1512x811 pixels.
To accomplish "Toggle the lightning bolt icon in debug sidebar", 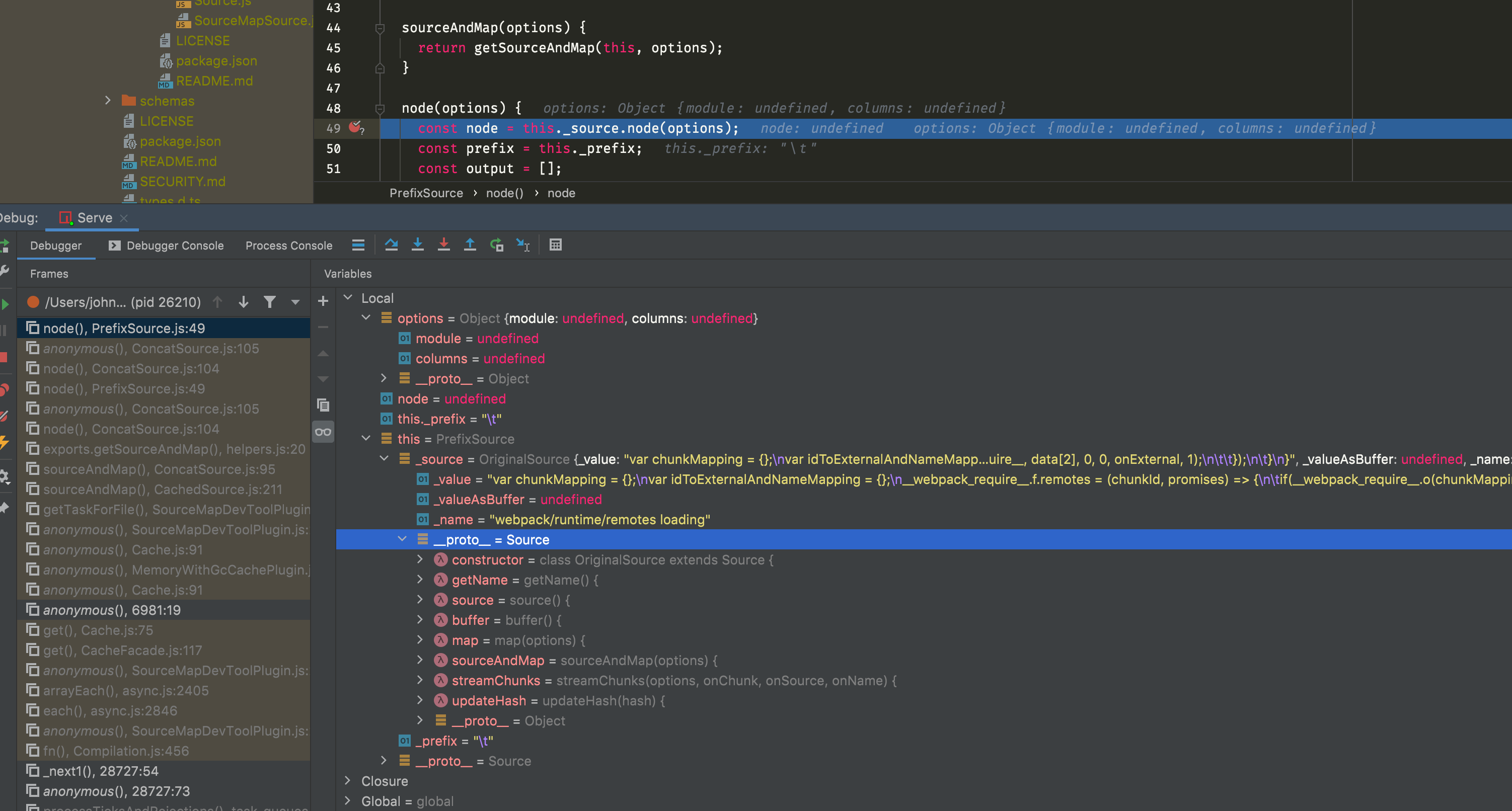I will [x=4, y=442].
